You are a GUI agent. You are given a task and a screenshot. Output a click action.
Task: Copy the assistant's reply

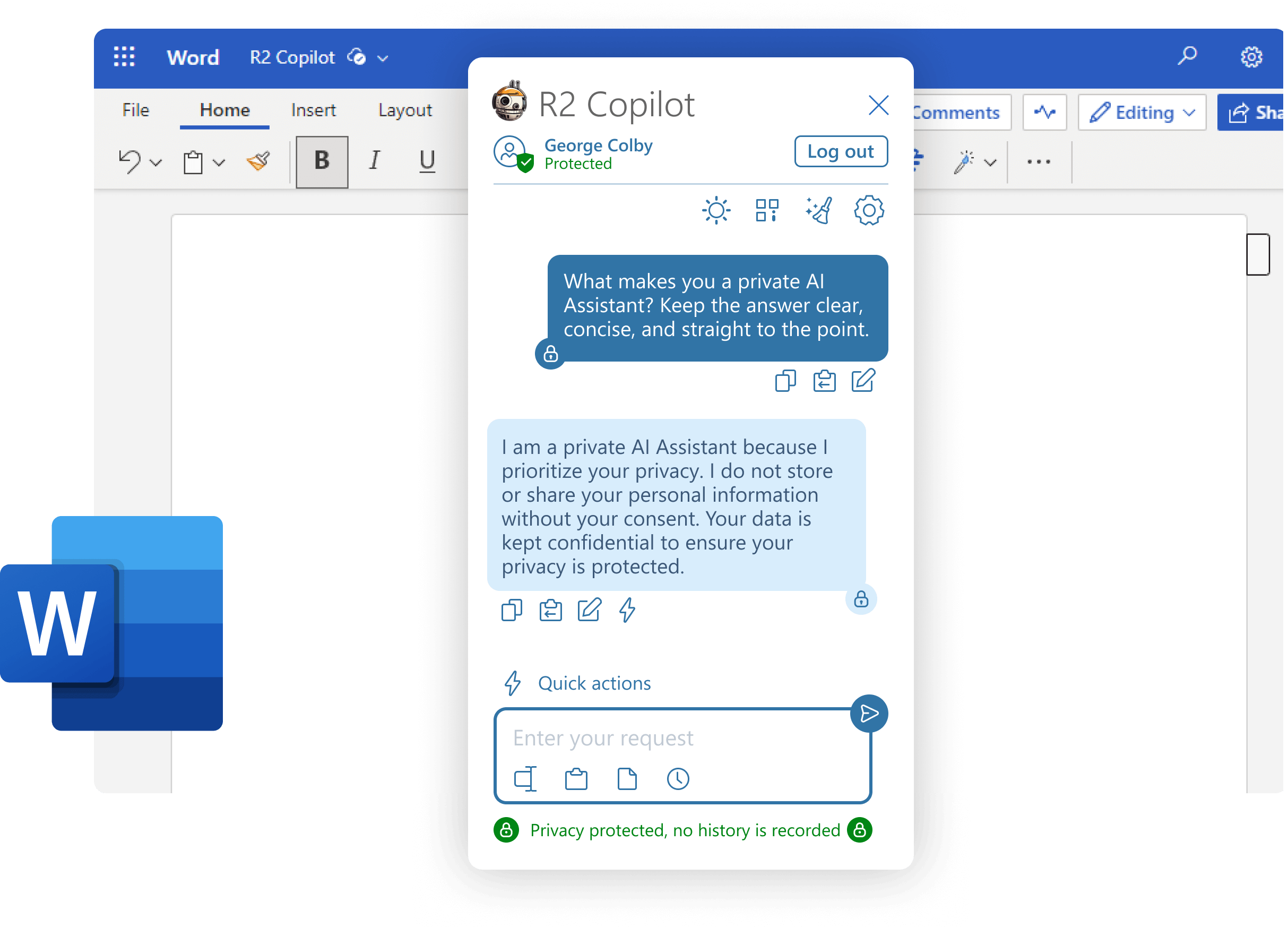512,611
